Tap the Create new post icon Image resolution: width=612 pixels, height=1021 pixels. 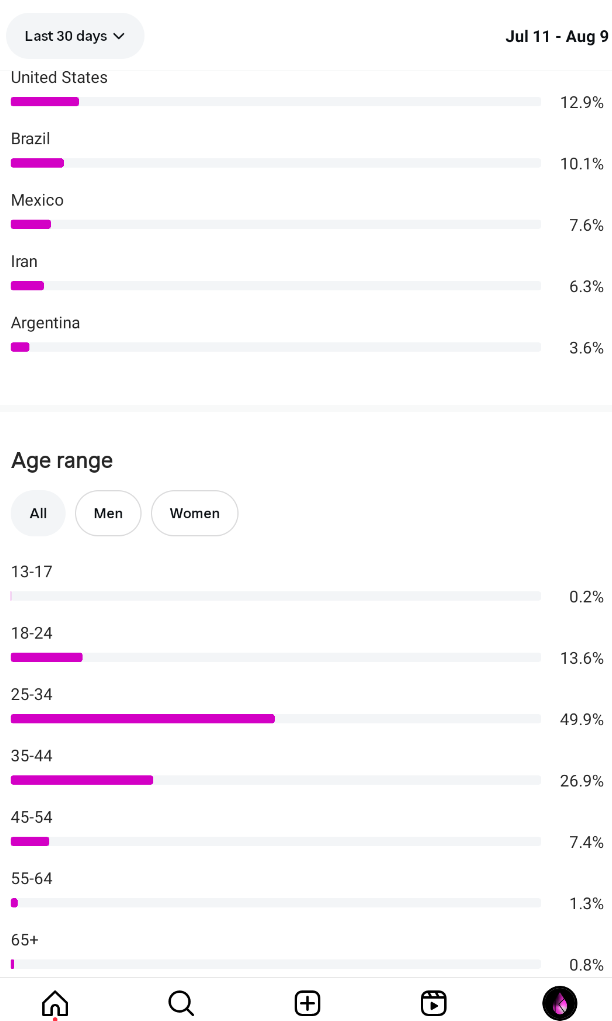[x=307, y=1002]
